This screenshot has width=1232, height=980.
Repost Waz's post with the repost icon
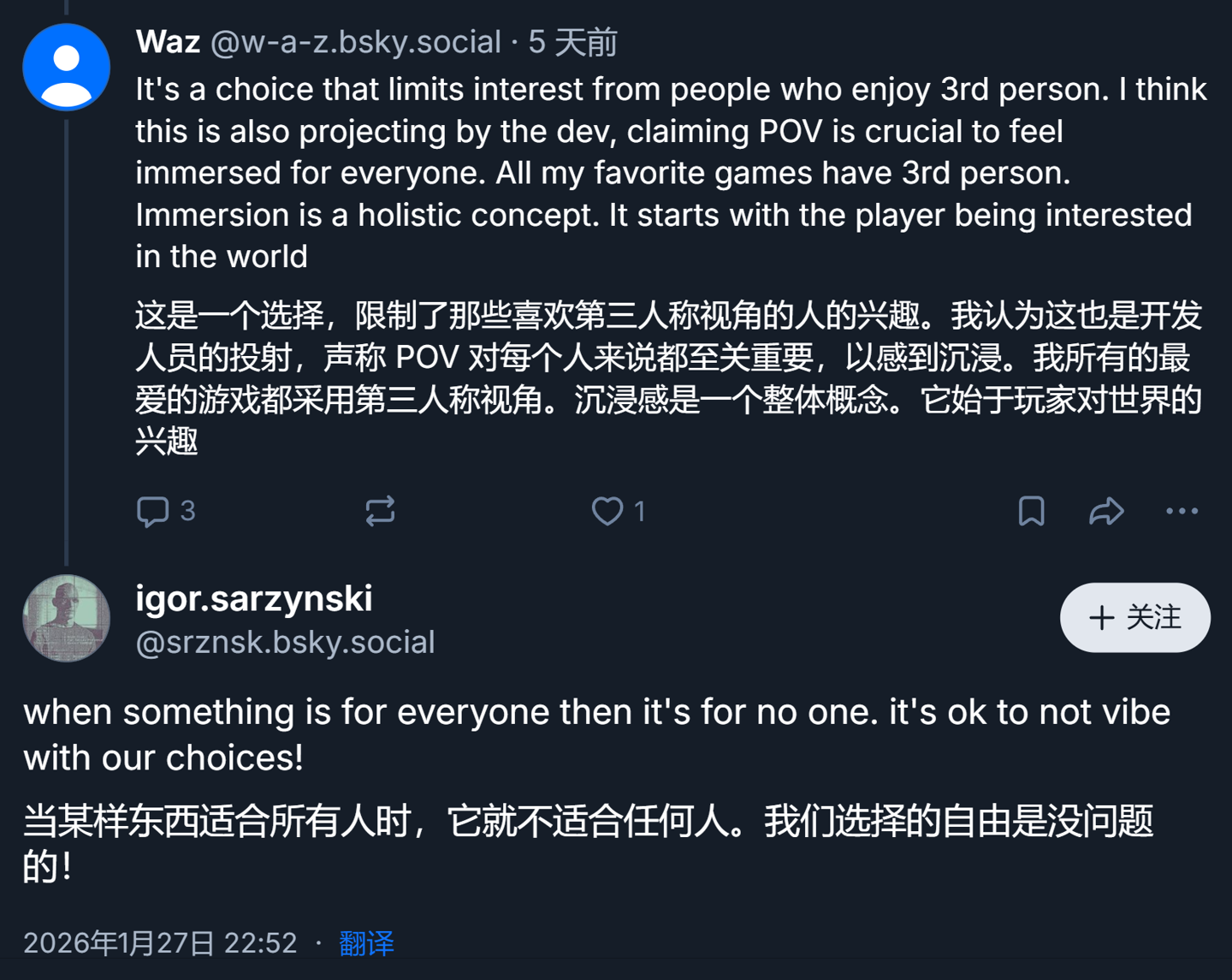pos(380,511)
